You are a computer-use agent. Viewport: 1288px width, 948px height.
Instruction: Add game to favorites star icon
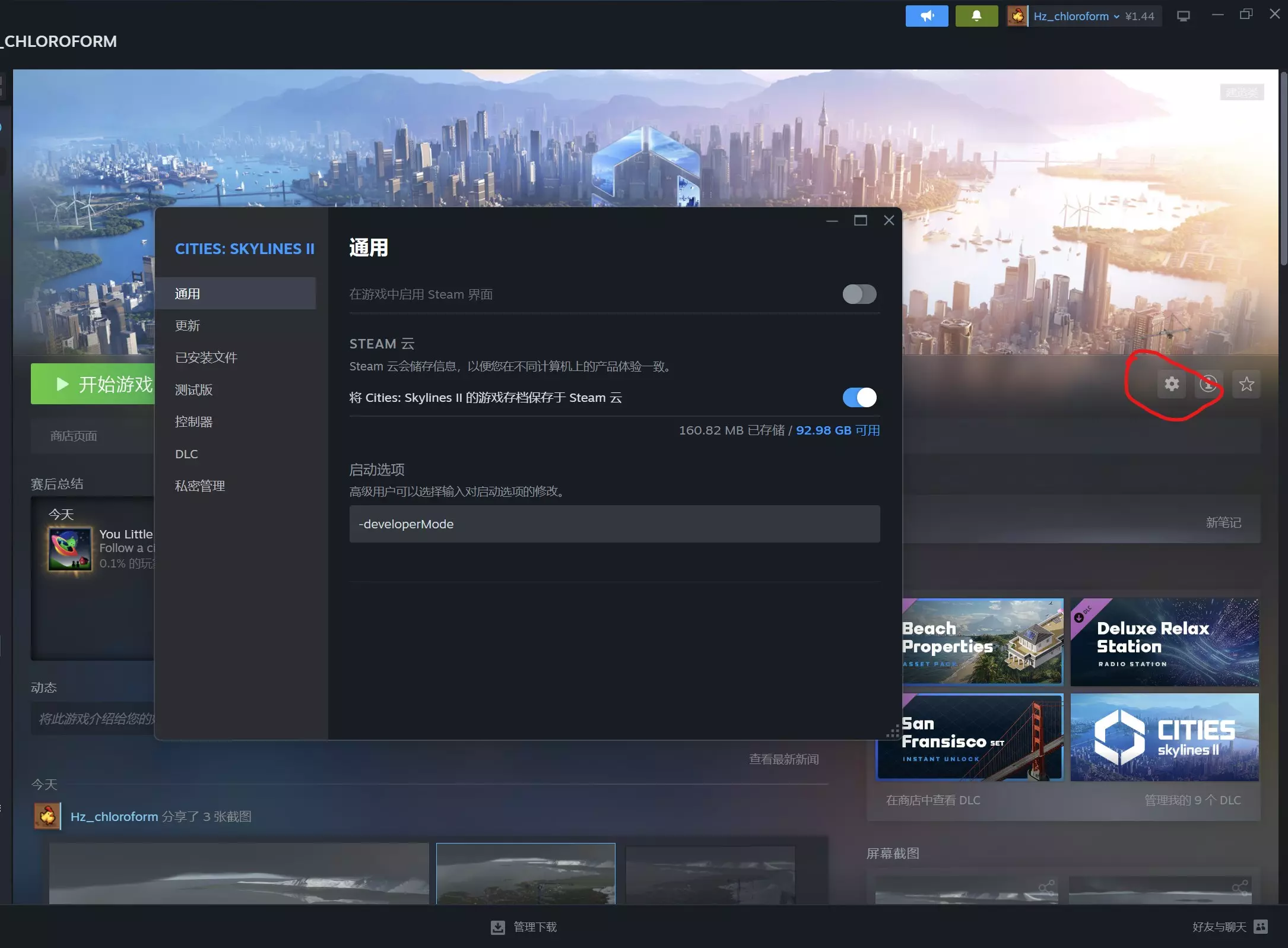click(x=1246, y=384)
